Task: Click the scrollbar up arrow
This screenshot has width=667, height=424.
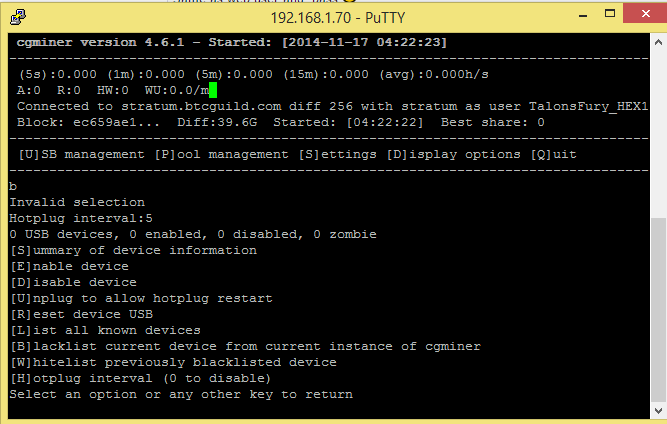Action: pyautogui.click(x=658, y=42)
